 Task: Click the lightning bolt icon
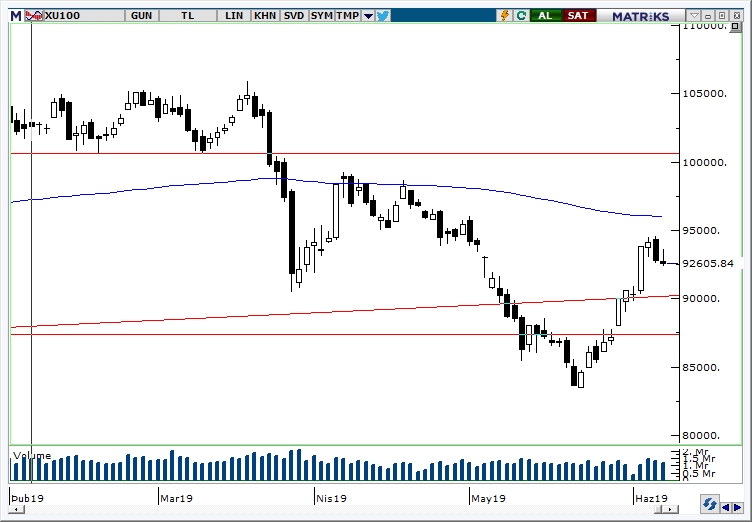point(505,15)
